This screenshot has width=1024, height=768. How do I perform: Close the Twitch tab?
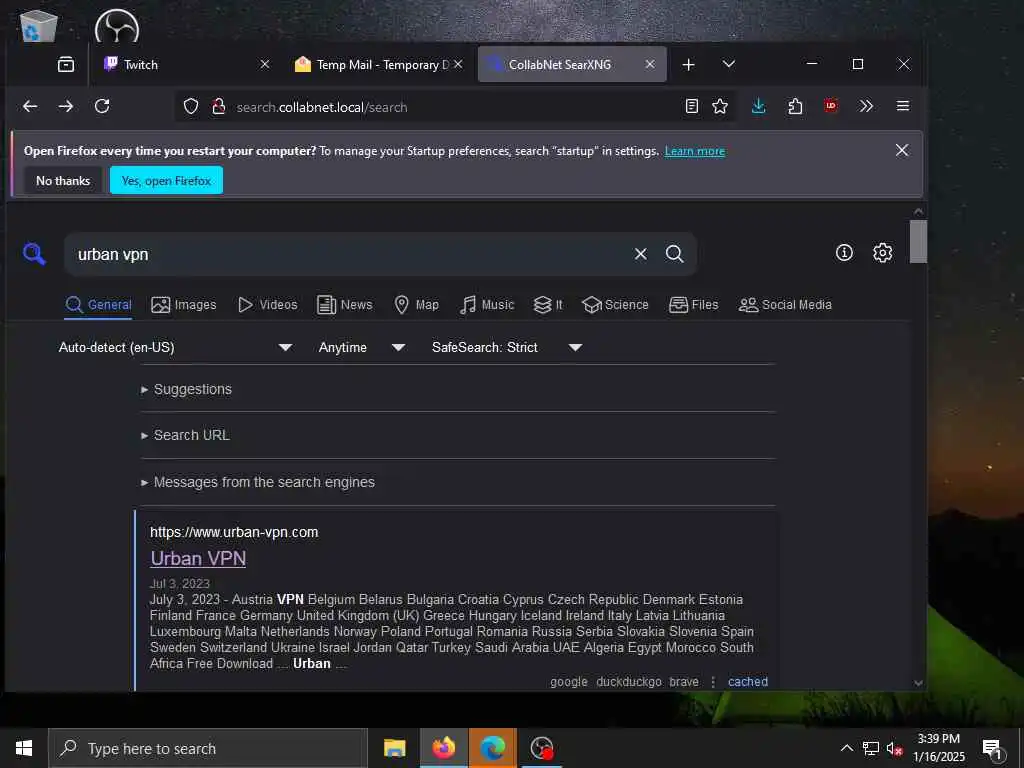(x=264, y=65)
